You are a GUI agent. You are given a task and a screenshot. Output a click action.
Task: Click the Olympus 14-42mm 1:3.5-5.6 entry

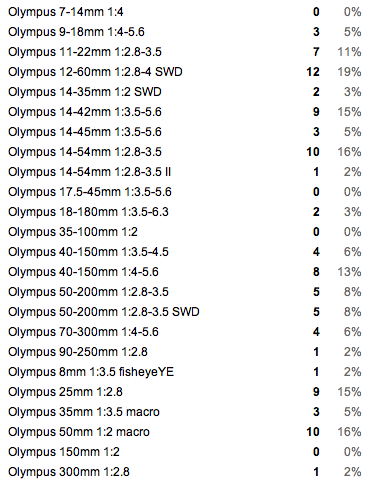(85, 112)
